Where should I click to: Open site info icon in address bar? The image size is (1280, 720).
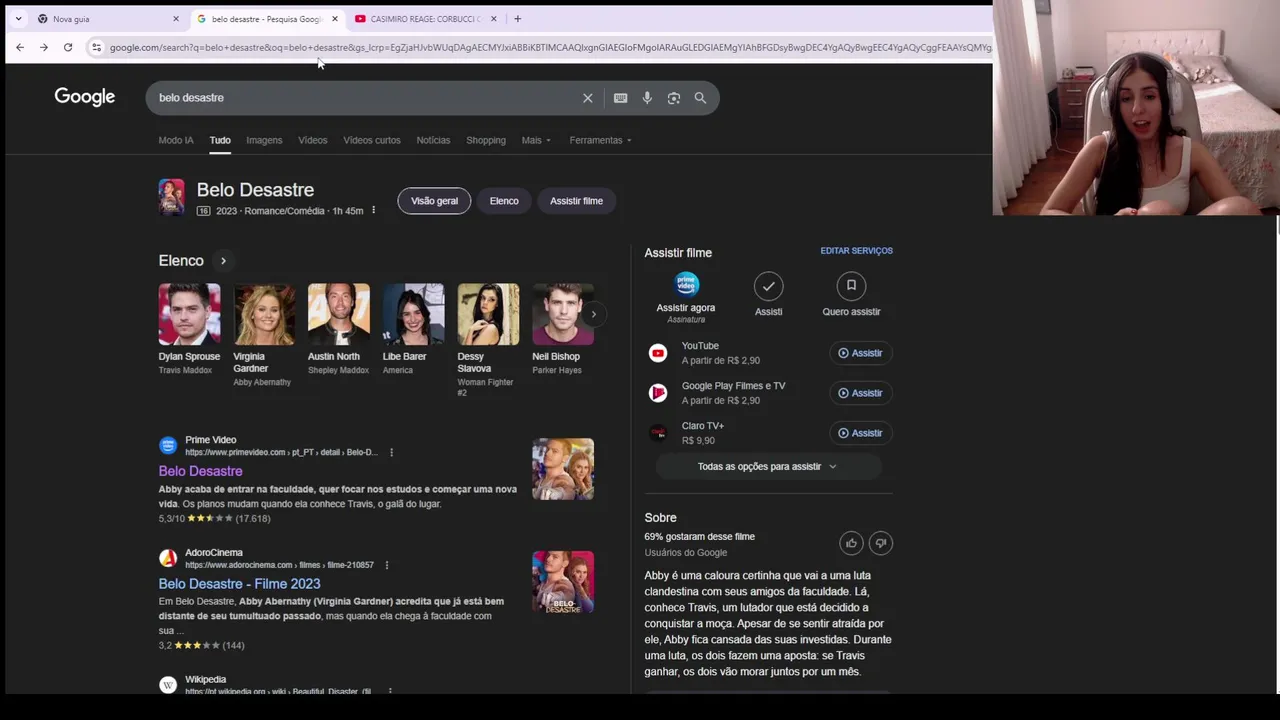point(96,47)
